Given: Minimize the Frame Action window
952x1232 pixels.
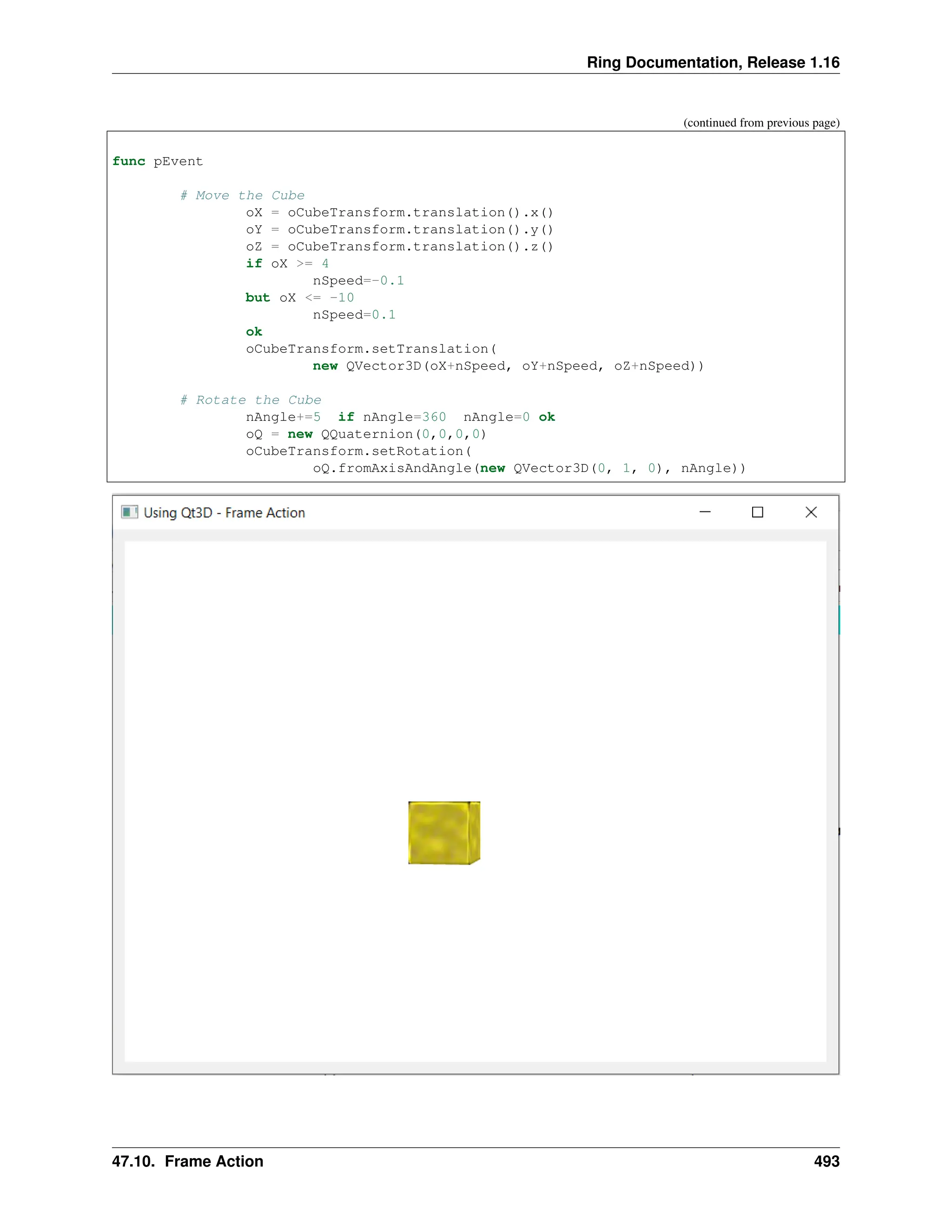Looking at the screenshot, I should (705, 512).
